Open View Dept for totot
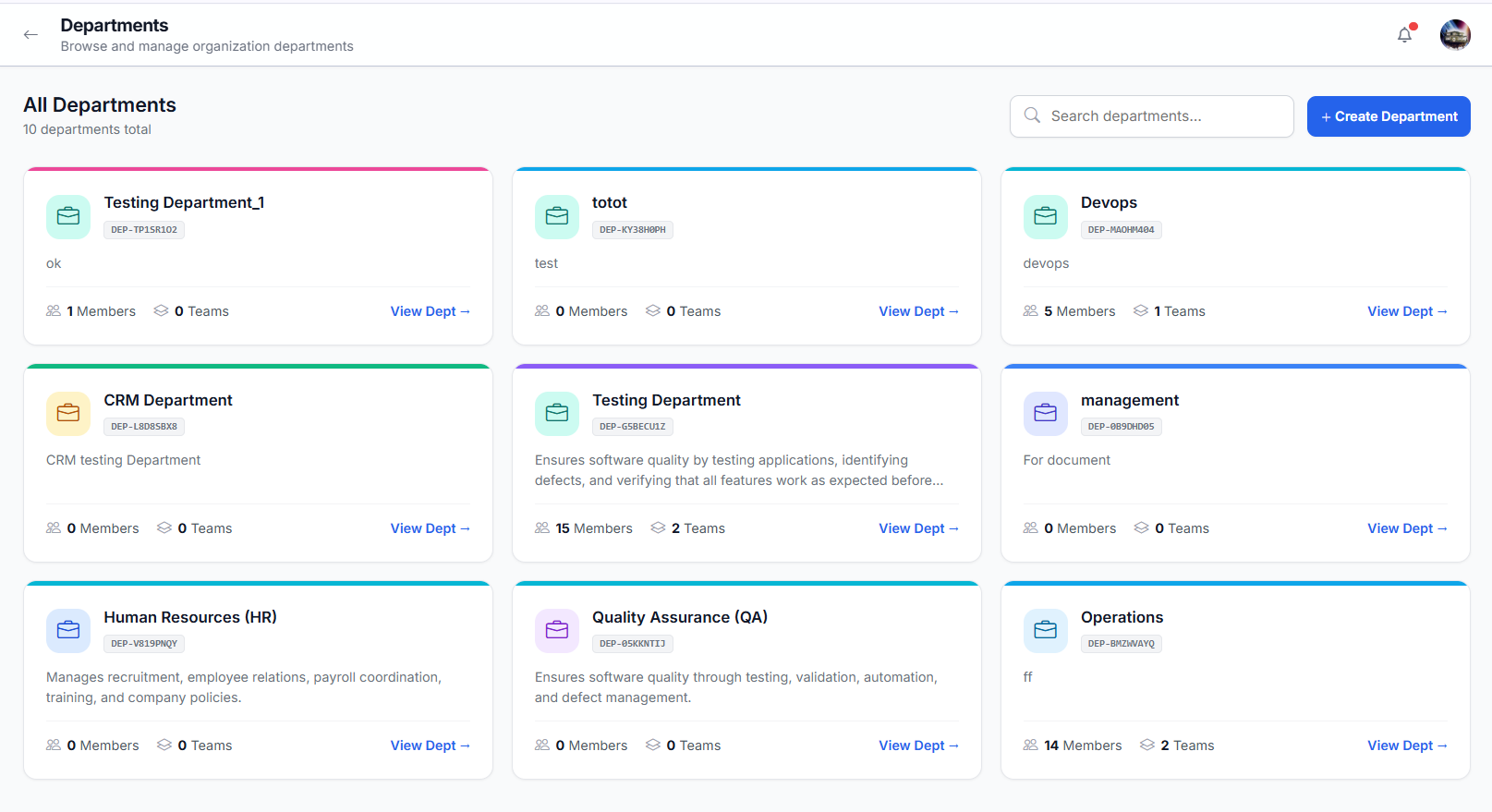The width and height of the screenshot is (1492, 812). point(919,311)
